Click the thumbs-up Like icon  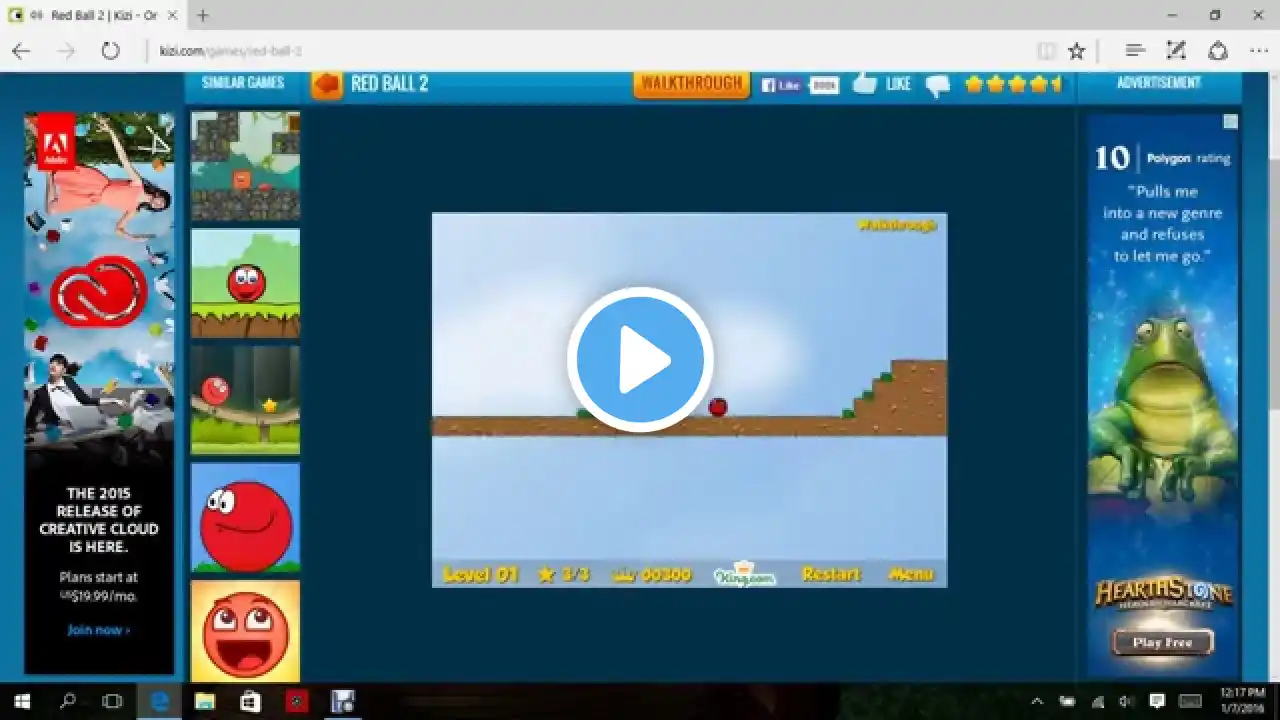click(864, 84)
